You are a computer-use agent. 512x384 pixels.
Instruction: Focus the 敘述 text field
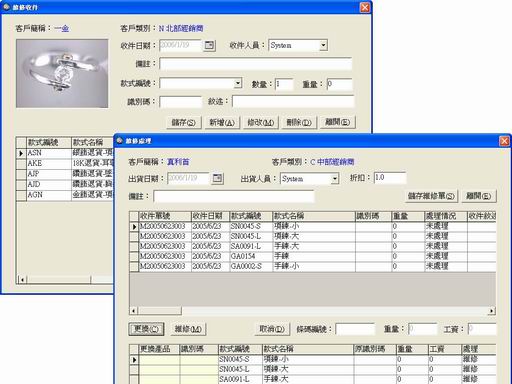click(293, 101)
